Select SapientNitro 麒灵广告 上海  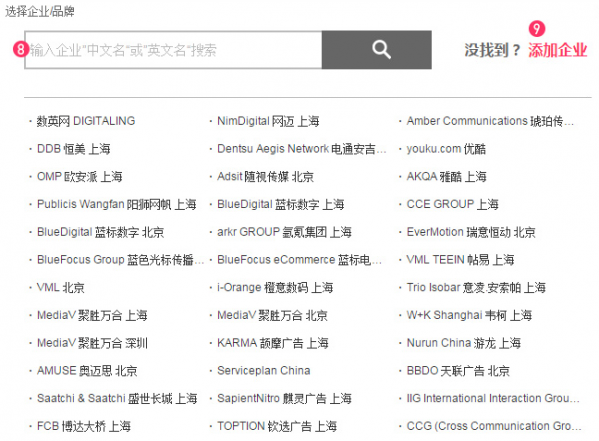coord(285,399)
